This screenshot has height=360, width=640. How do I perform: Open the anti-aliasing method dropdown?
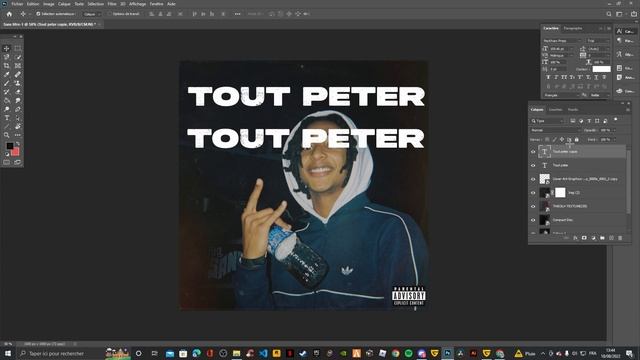[600, 95]
